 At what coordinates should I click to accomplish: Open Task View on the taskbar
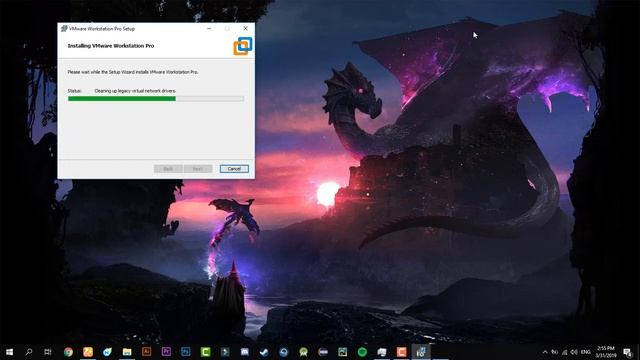[48, 352]
